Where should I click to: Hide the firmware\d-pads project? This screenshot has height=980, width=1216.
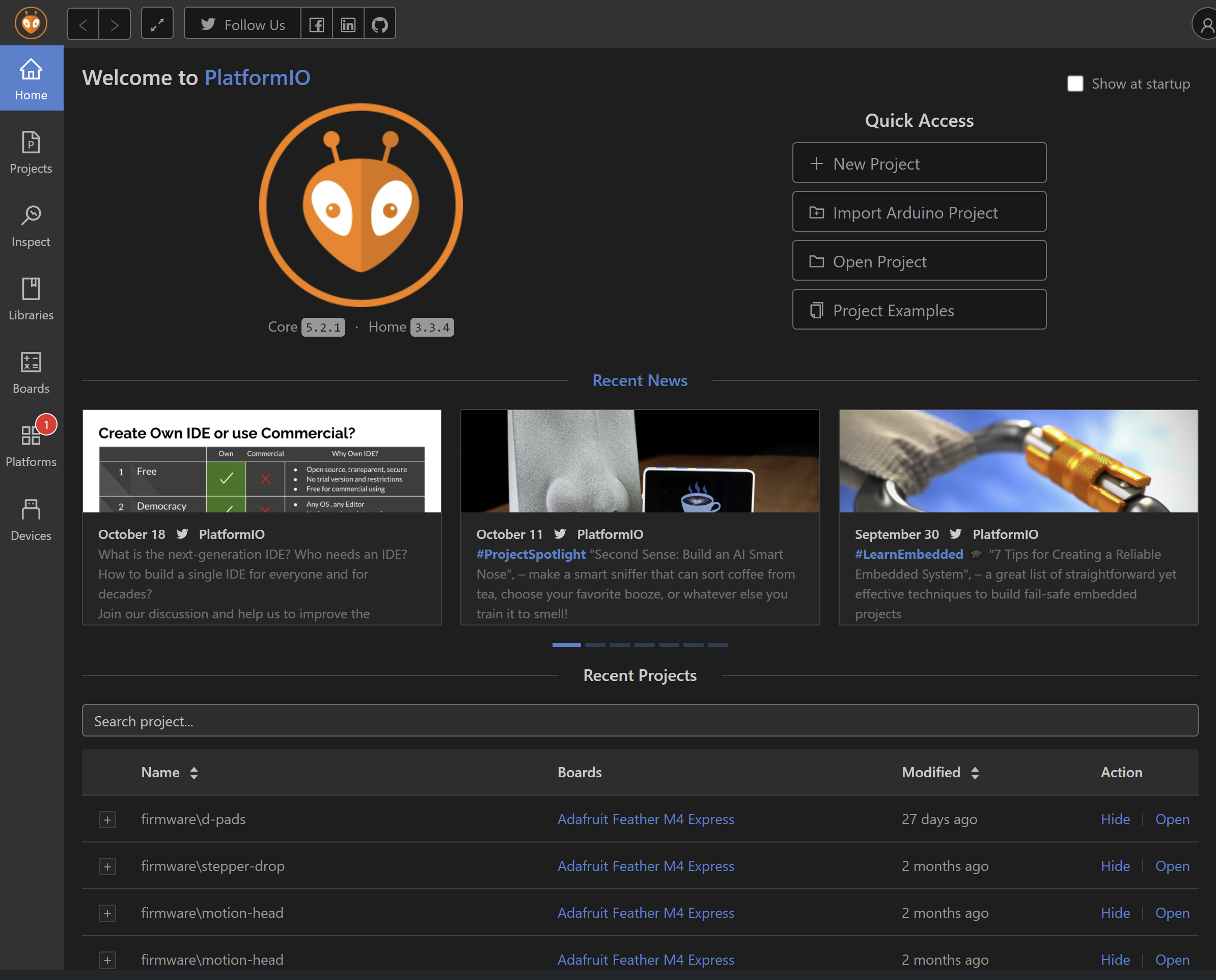tap(1116, 820)
